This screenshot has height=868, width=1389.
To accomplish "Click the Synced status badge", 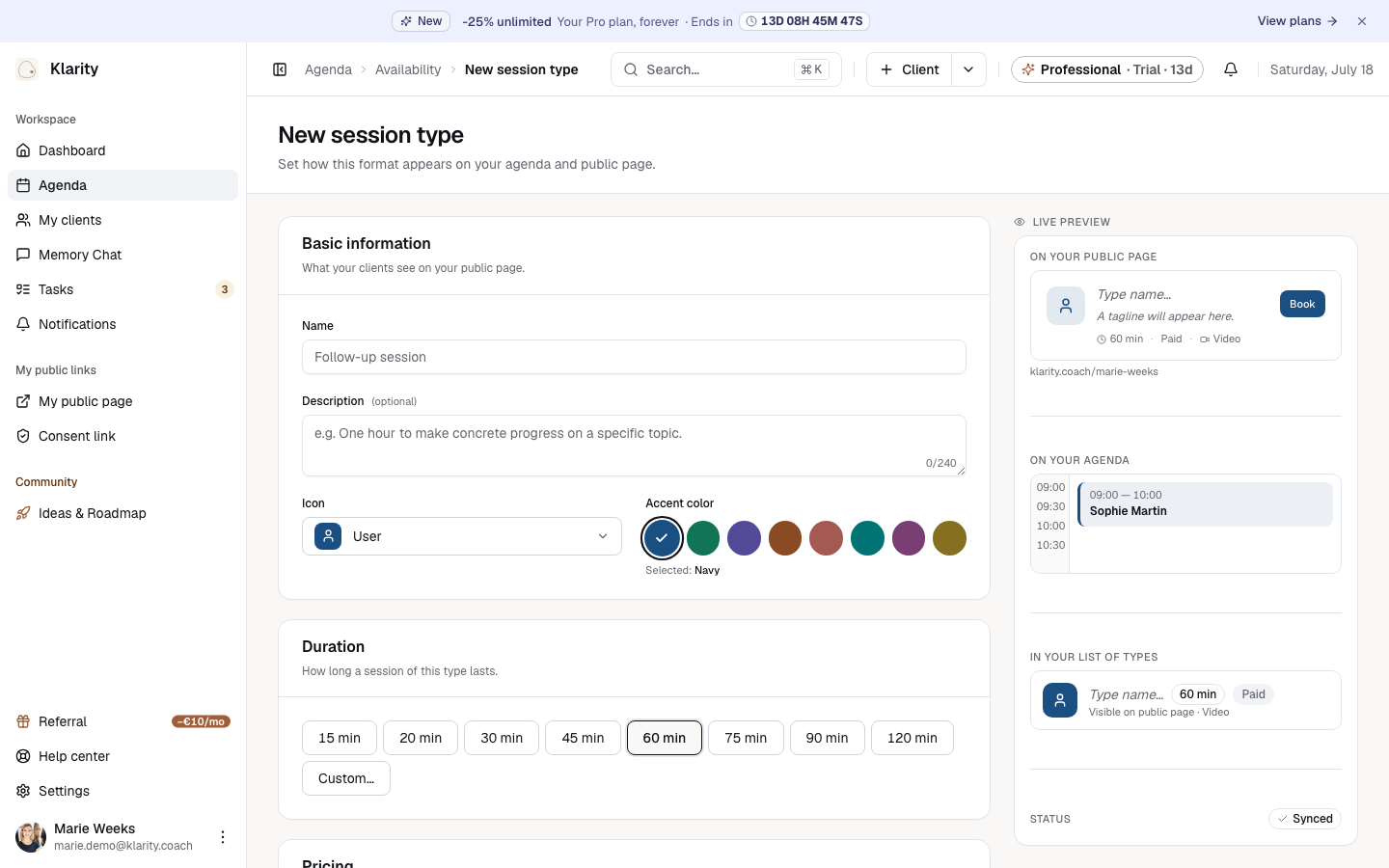I will (x=1305, y=819).
